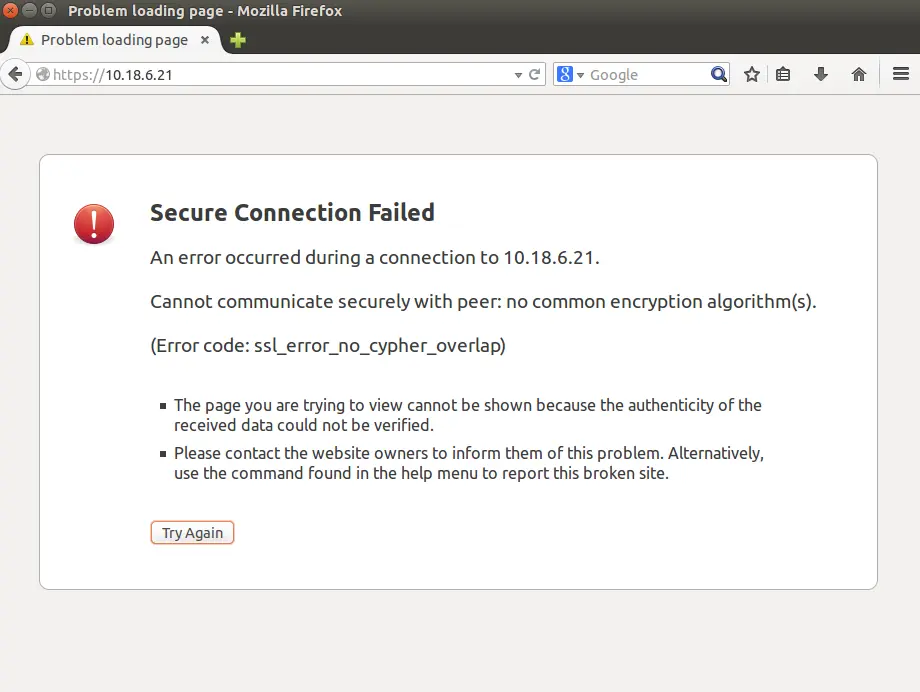Click the site identity globe icon
This screenshot has height=692, width=920.
[42, 75]
